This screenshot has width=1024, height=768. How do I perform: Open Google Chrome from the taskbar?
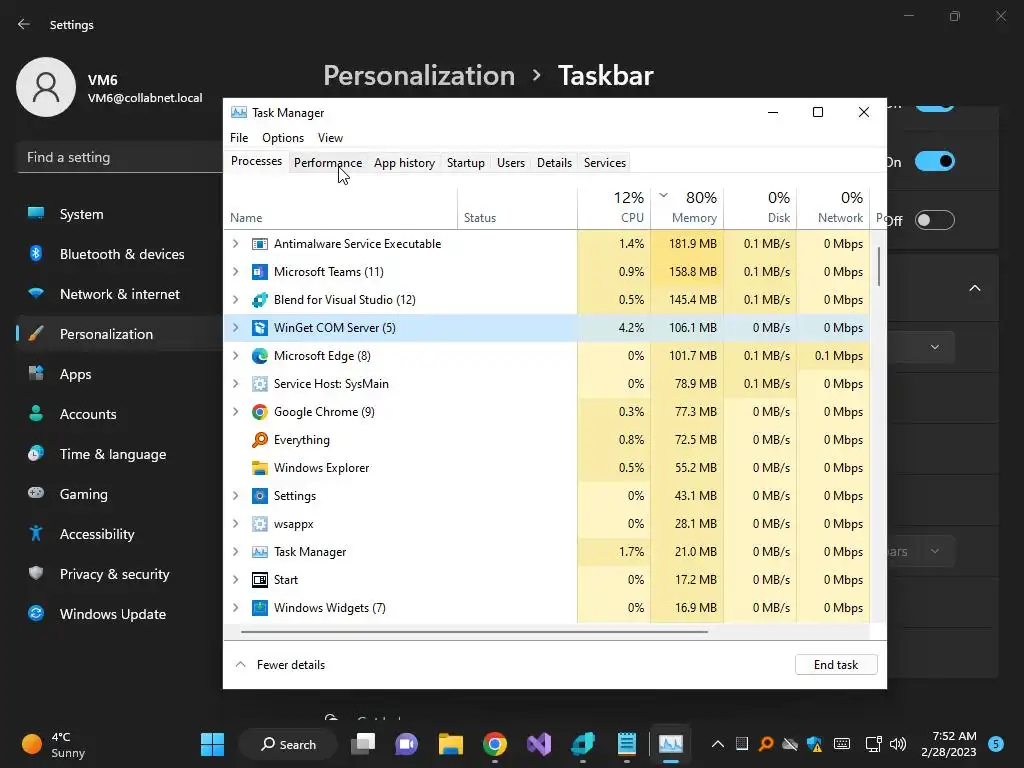click(495, 744)
